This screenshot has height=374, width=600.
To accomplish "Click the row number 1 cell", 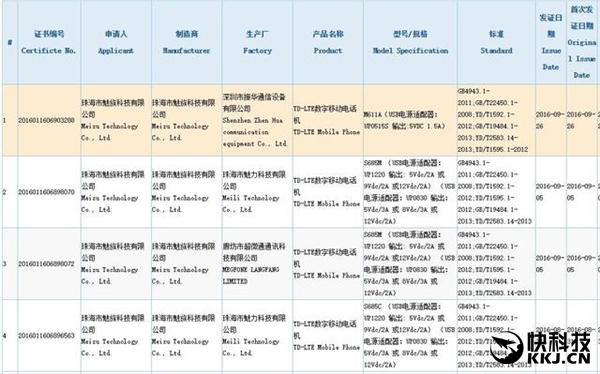I will click(10, 120).
